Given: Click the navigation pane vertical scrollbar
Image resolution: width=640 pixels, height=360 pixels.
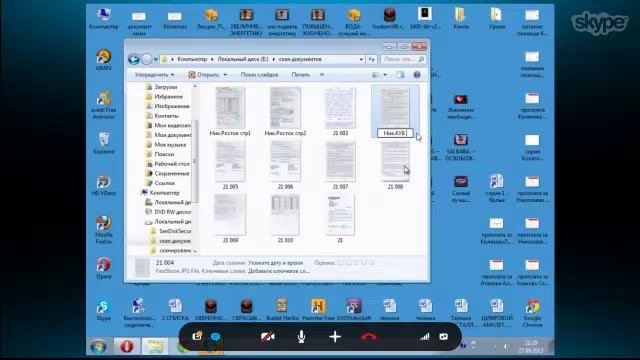Looking at the screenshot, I should coord(195,161).
